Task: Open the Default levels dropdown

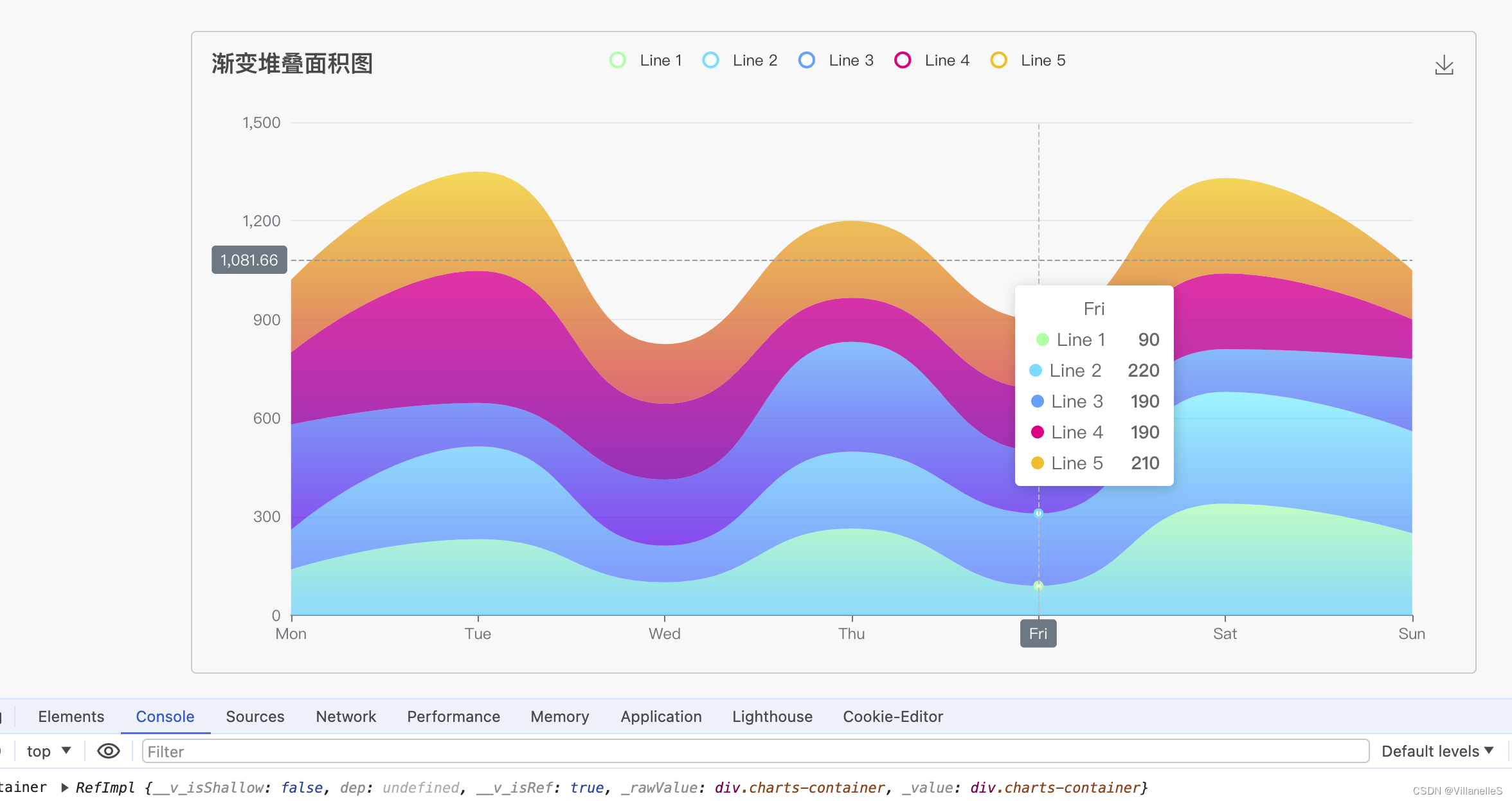Action: pos(1437,751)
